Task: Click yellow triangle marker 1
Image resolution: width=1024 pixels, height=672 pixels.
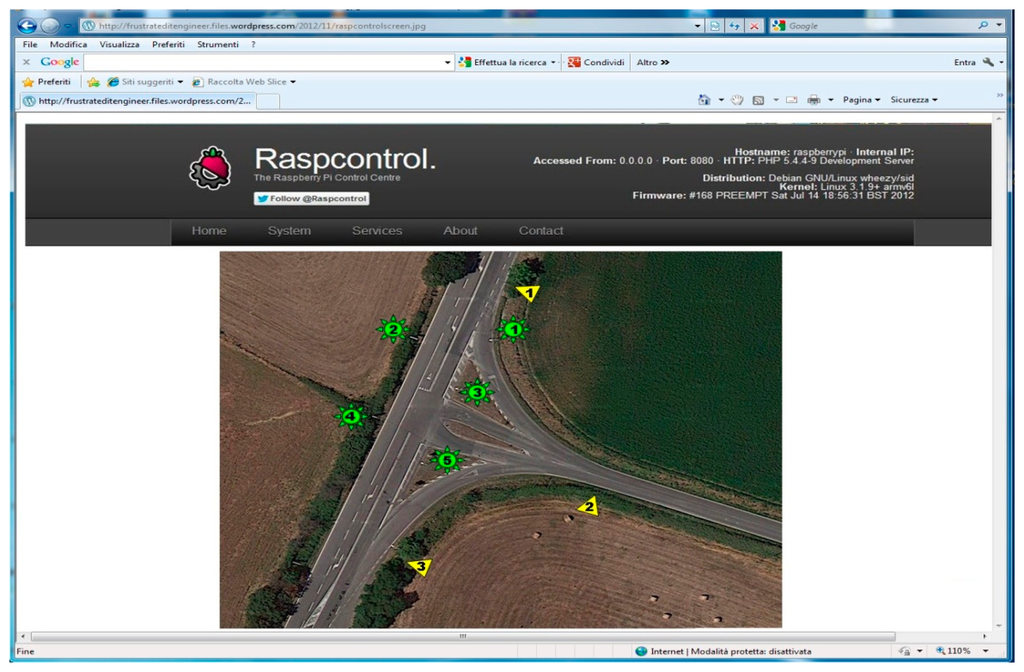Action: pos(528,292)
